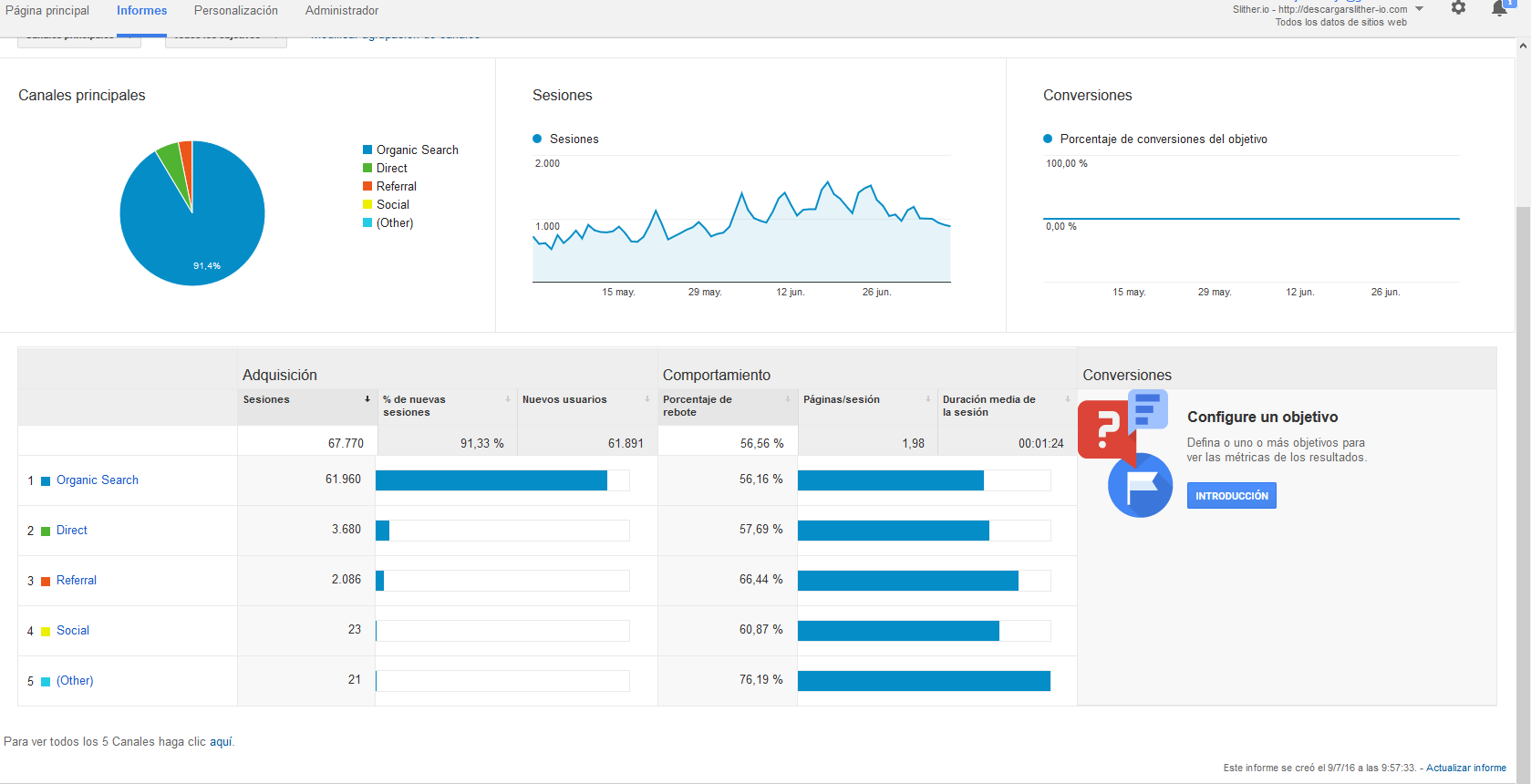Open the notifications bell icon

tap(1499, 9)
